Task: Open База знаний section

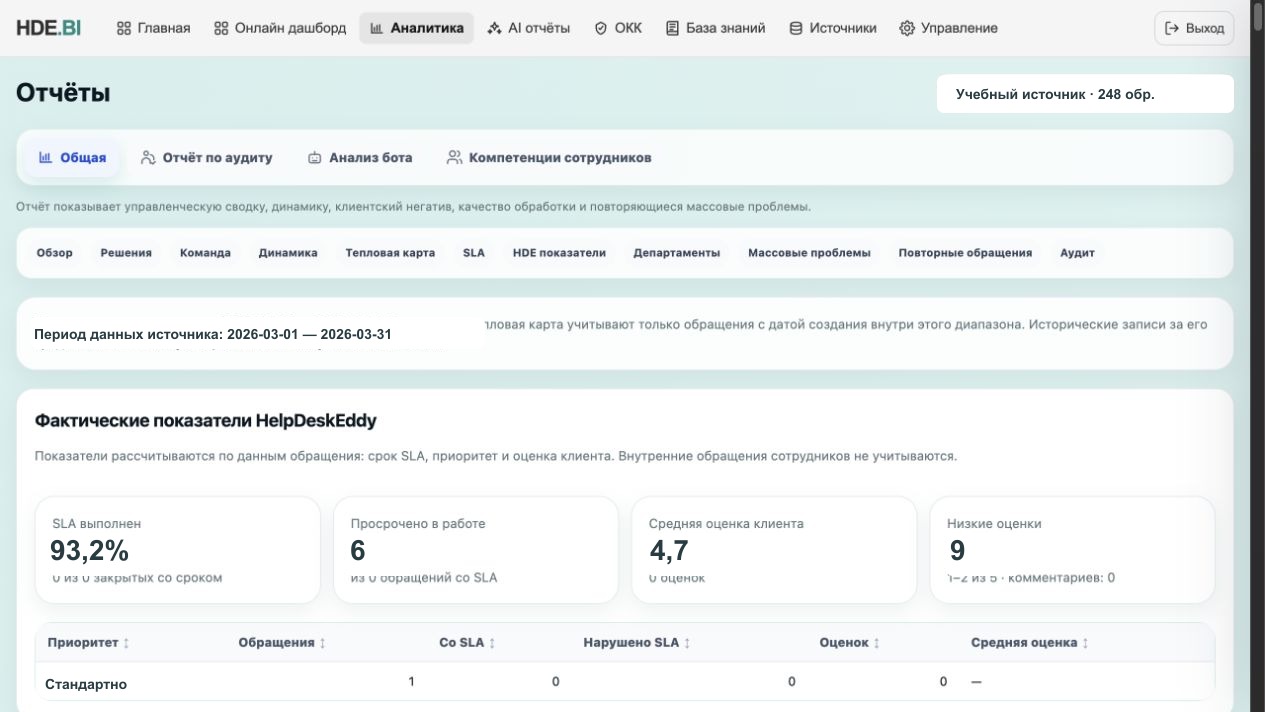Action: 715,28
